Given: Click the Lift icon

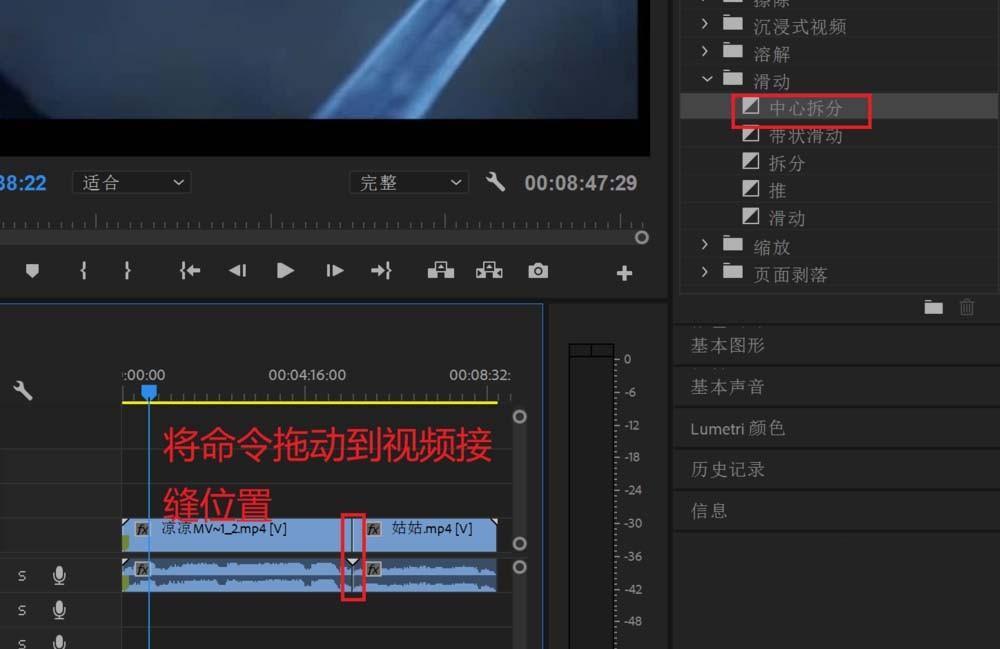Looking at the screenshot, I should [440, 270].
